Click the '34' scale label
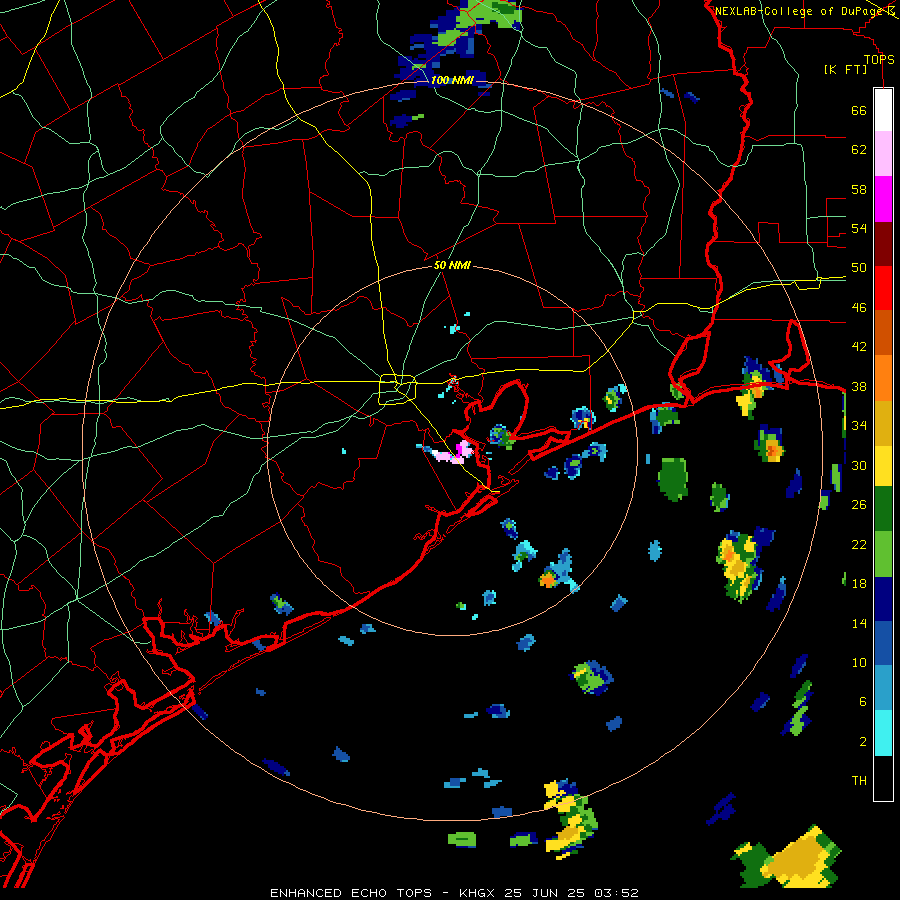Viewport: 900px width, 900px height. tap(859, 426)
